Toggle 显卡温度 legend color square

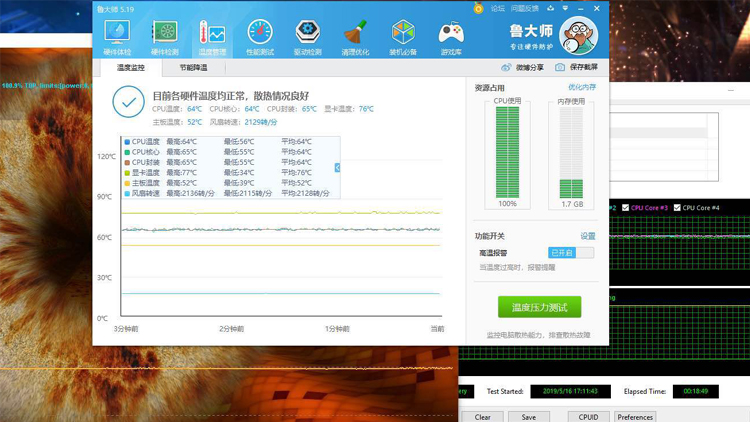pos(127,173)
